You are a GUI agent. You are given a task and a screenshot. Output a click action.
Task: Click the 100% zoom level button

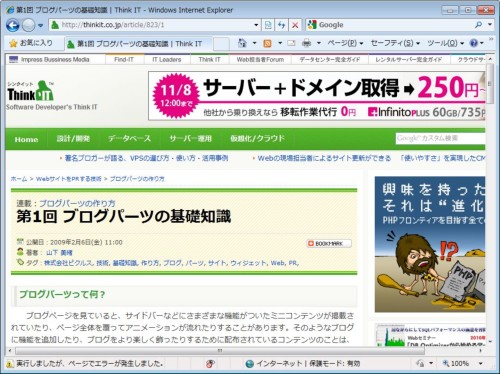[455, 364]
